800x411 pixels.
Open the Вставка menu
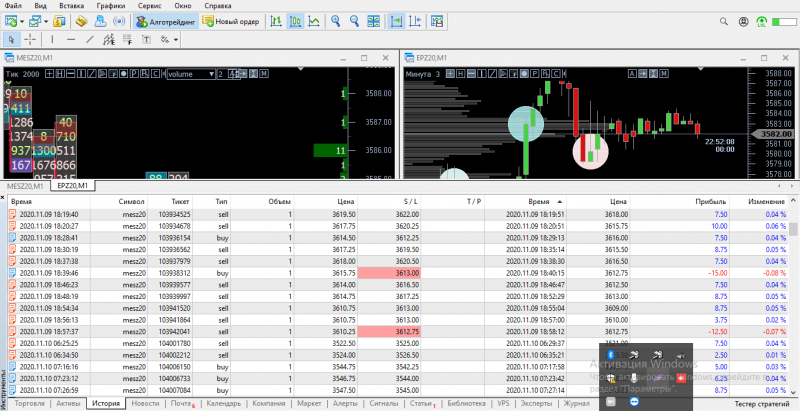71,6
